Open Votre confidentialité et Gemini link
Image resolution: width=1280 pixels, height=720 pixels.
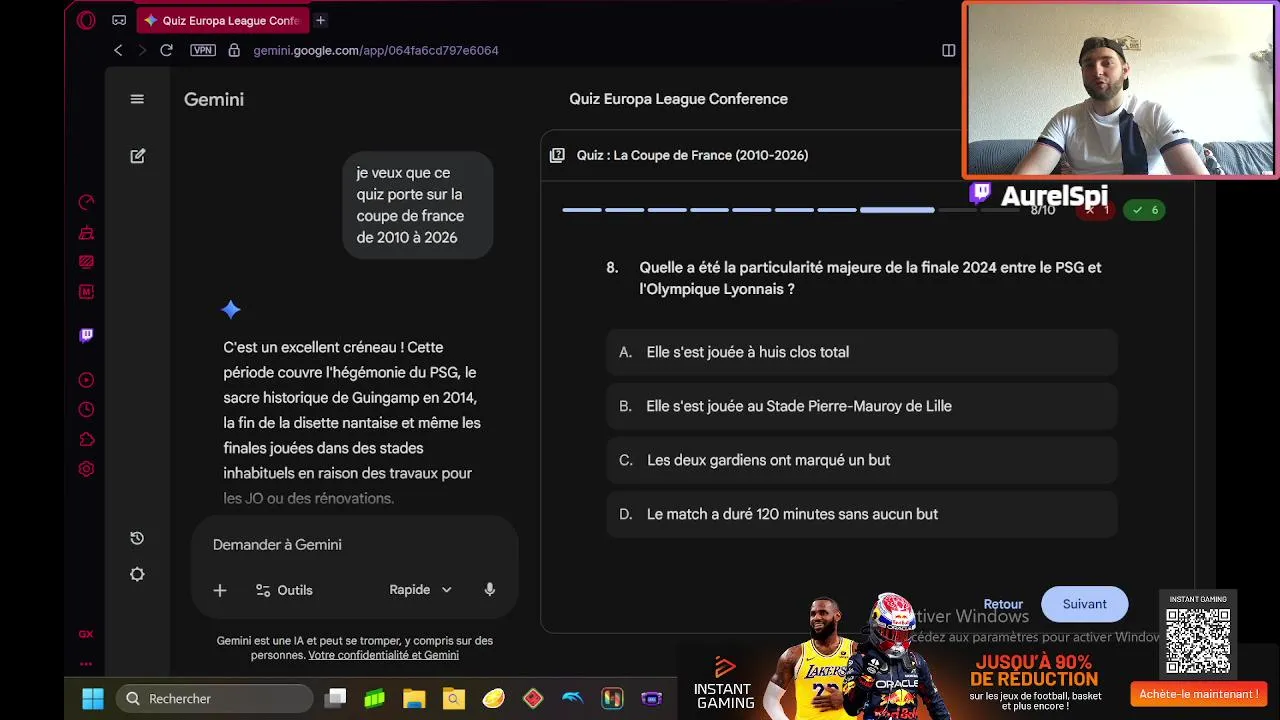(383, 655)
